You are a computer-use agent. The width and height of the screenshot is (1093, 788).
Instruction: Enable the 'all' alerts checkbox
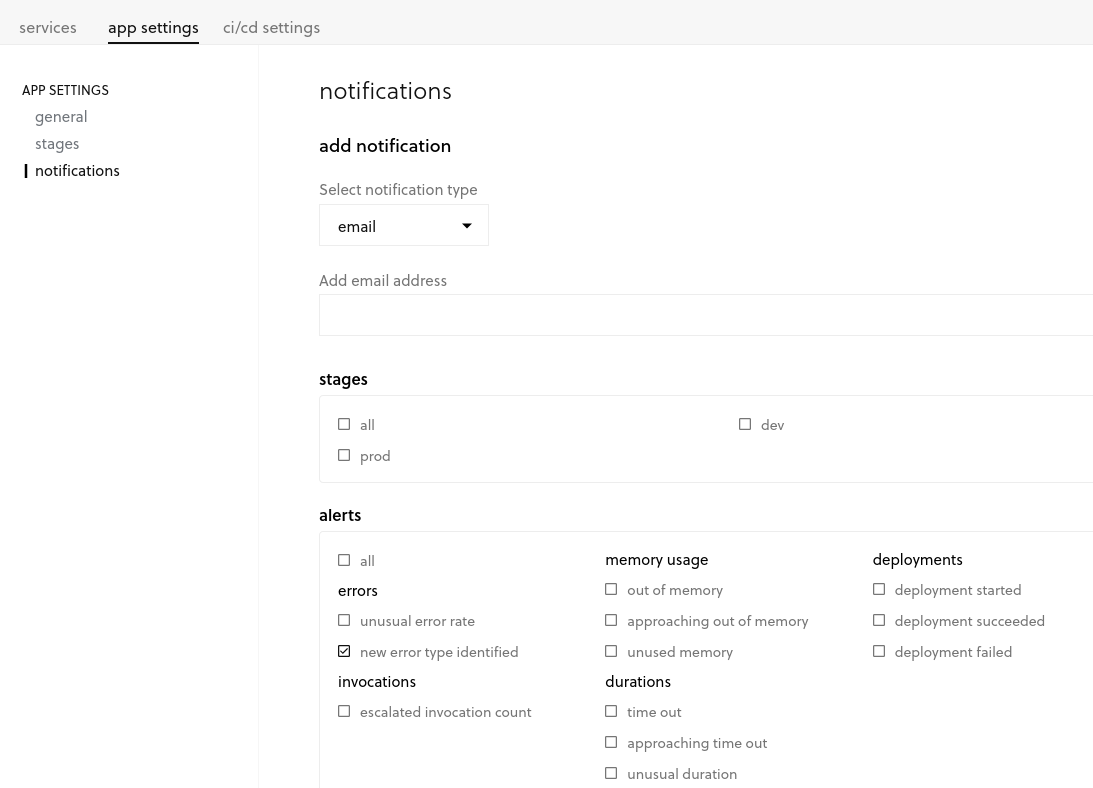344,560
